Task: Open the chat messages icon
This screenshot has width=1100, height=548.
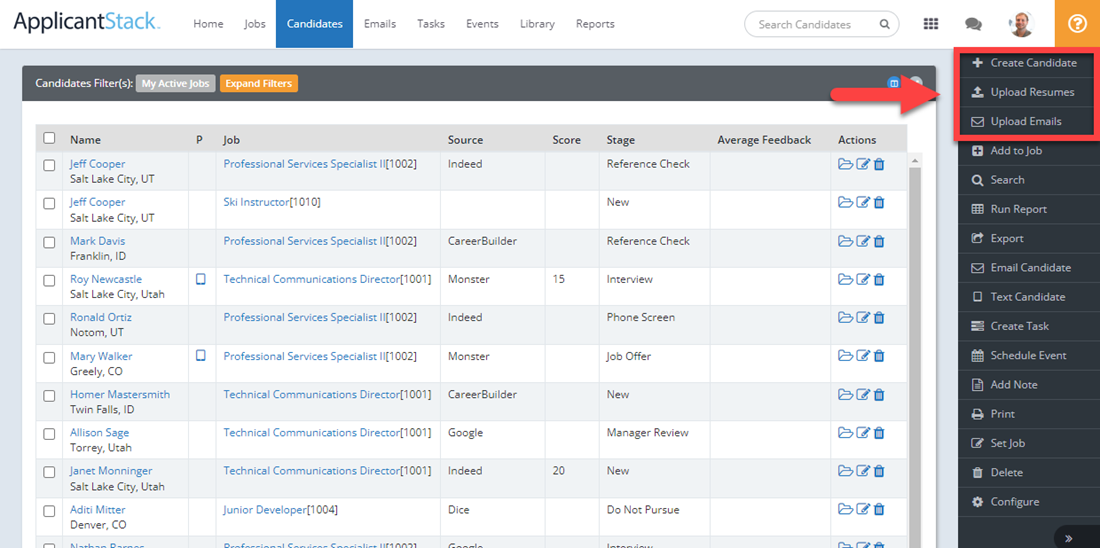Action: coord(973,24)
